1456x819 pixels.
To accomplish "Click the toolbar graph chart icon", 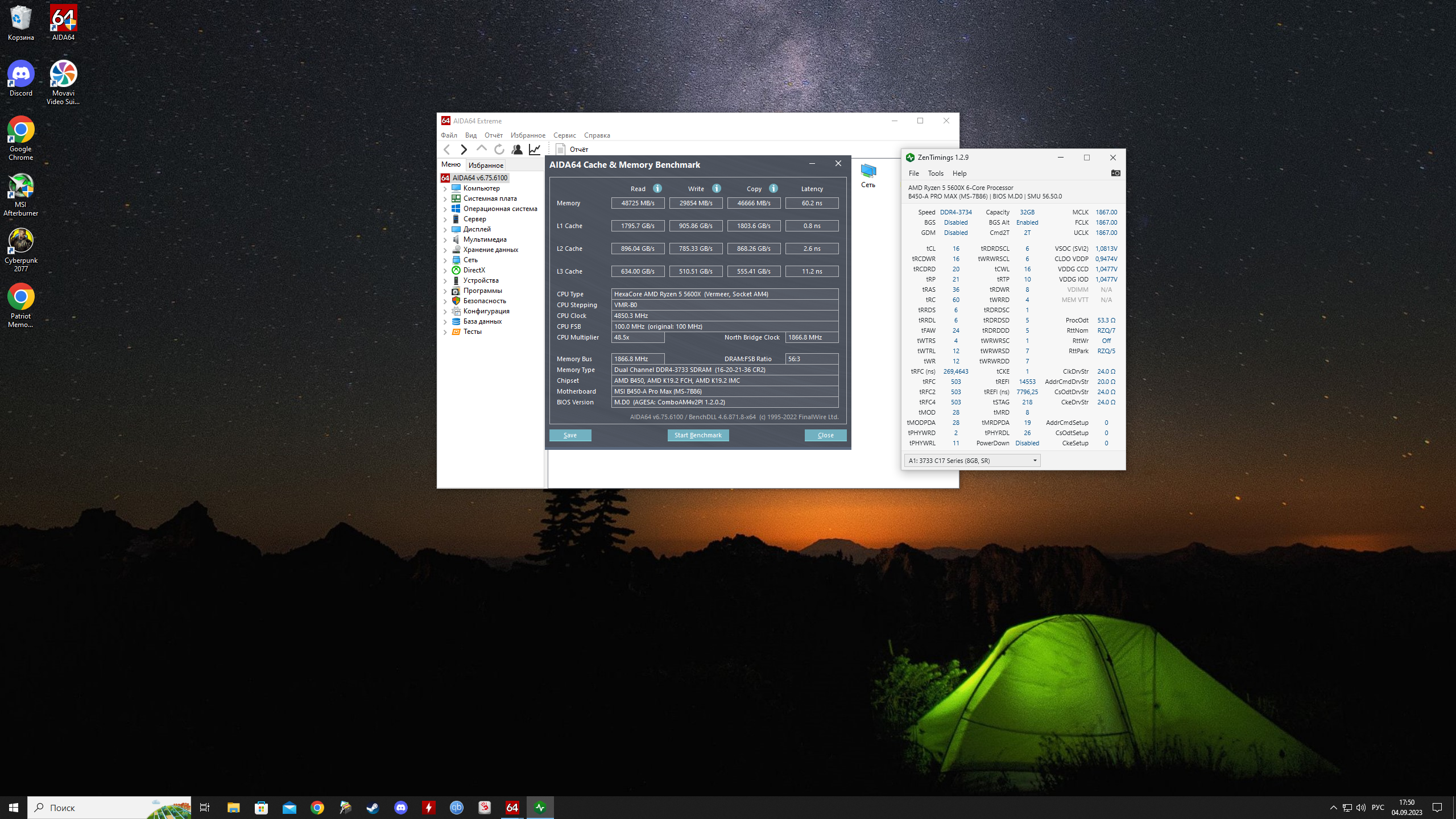I will [535, 149].
